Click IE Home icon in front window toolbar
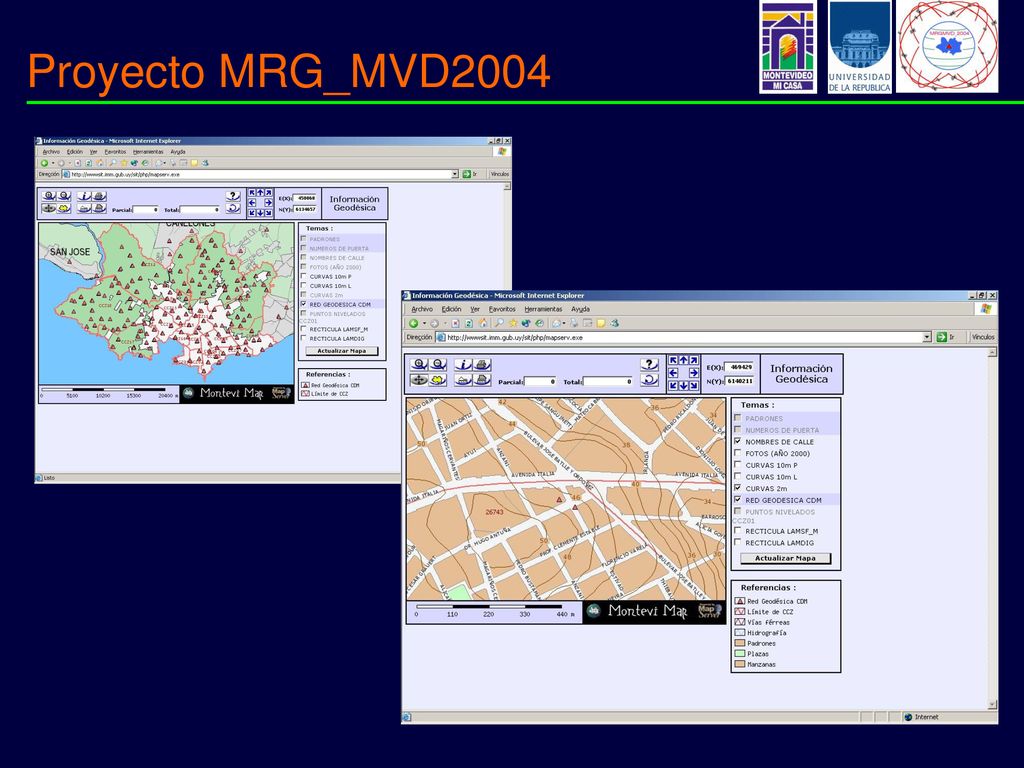1024x768 pixels. (483, 323)
